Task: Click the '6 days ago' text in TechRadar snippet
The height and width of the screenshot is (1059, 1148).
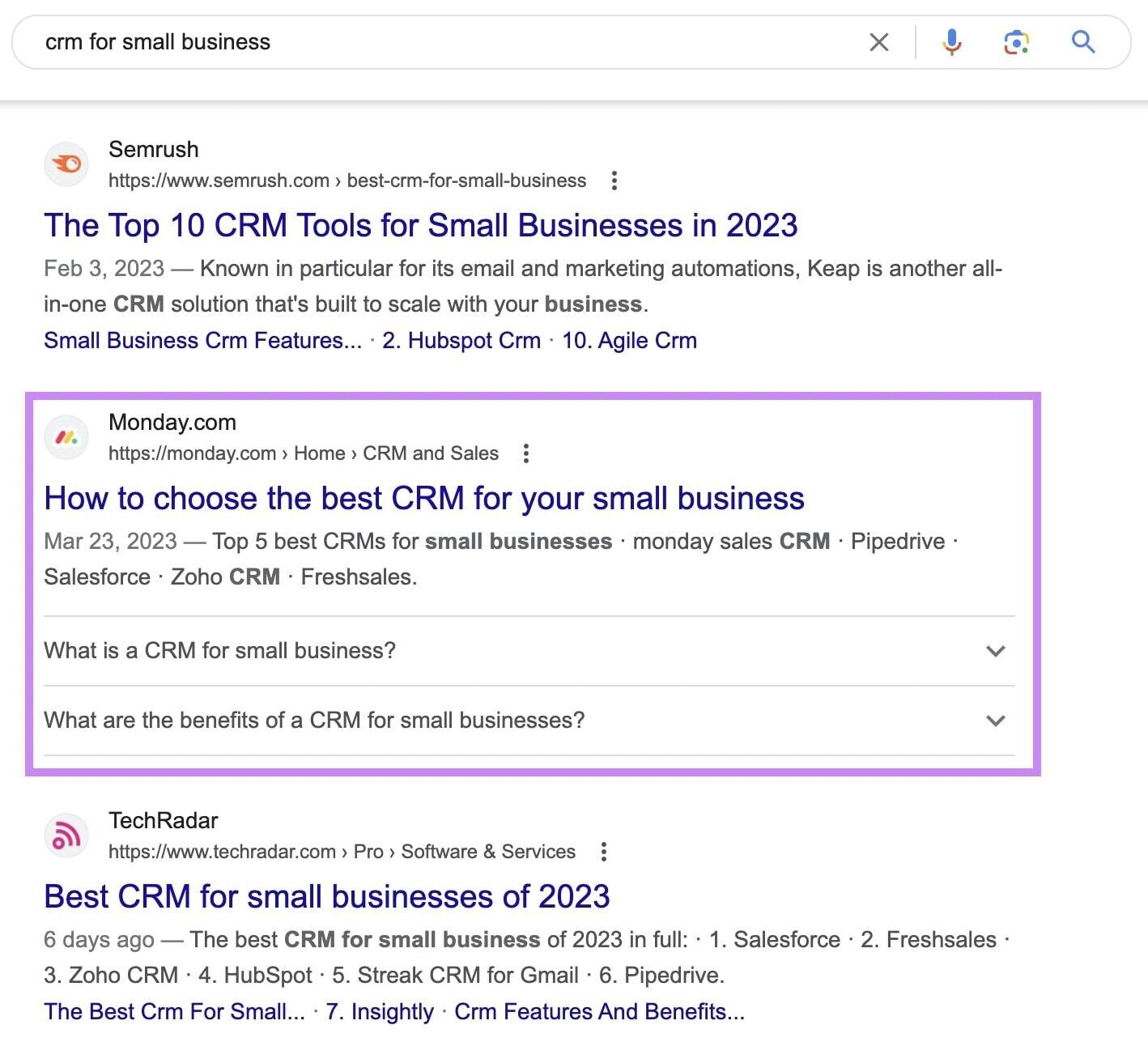Action: tap(99, 940)
